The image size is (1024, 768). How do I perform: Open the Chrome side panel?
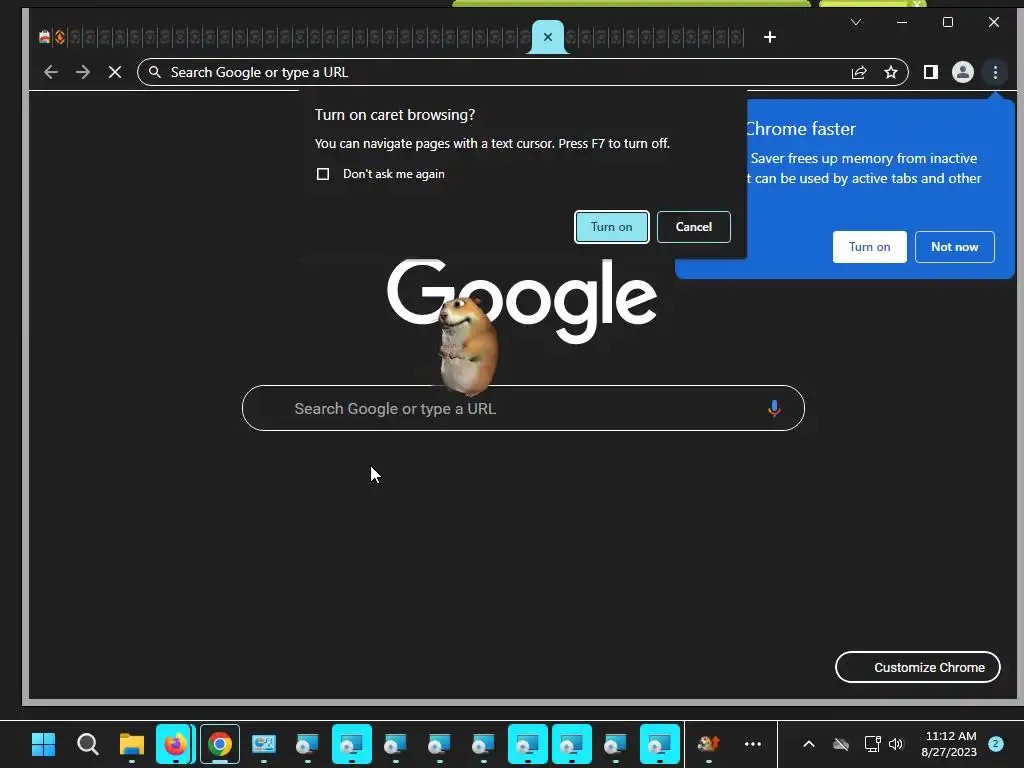pos(931,72)
